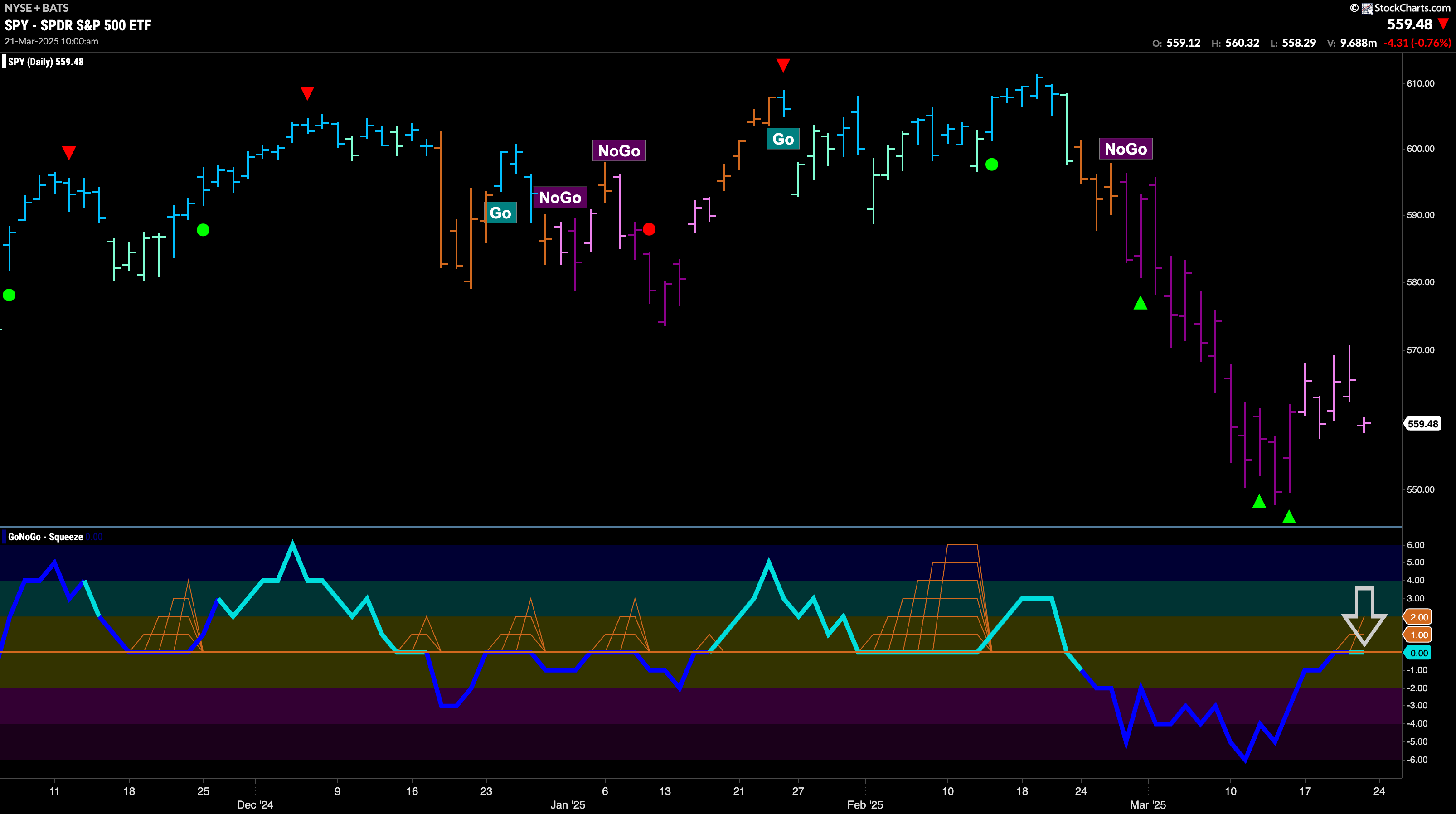This screenshot has height=814, width=1456.
Task: Click the 17 date axis label
Action: (x=1305, y=791)
